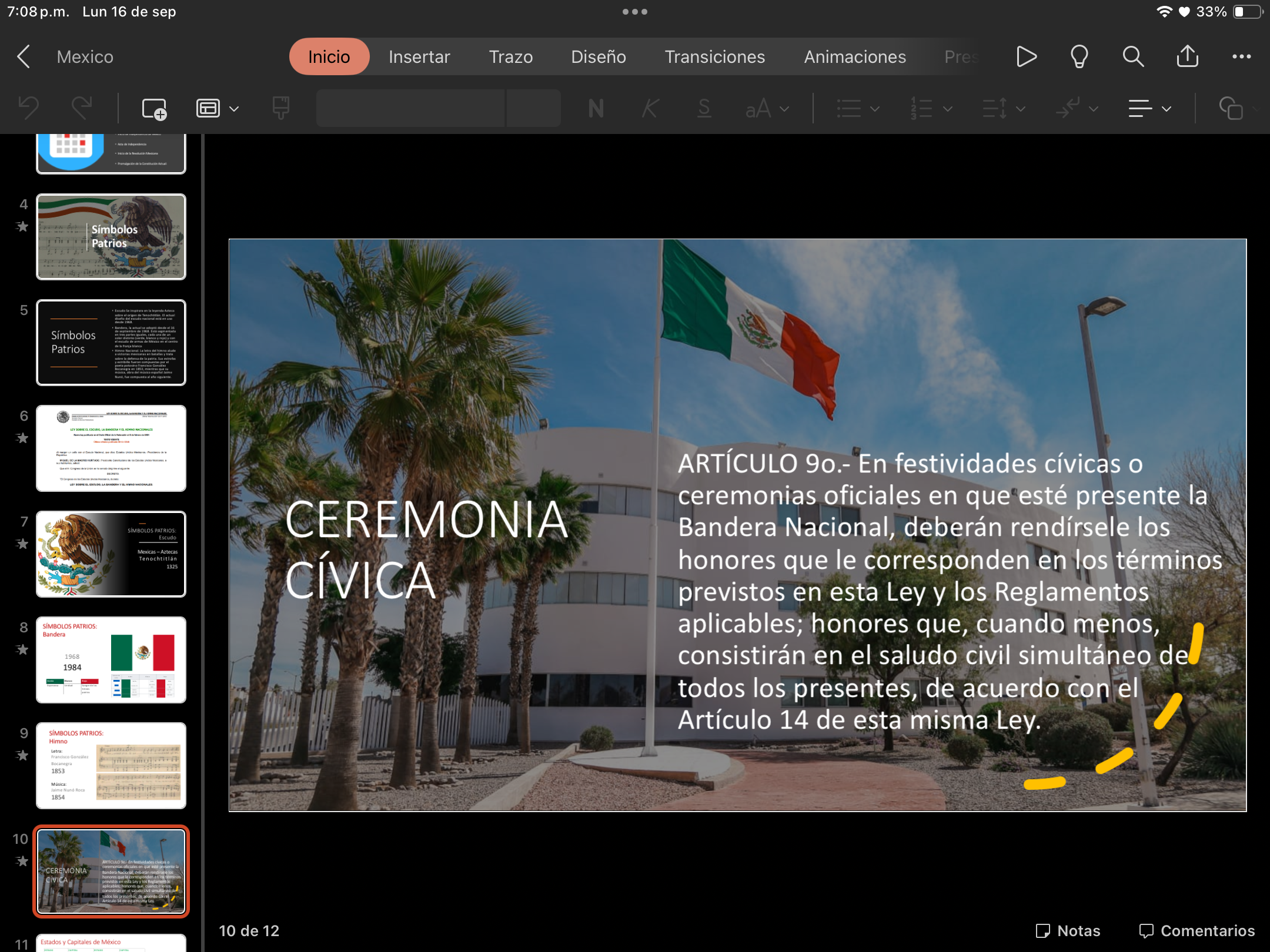Open the aA text formatting dropdown
The width and height of the screenshot is (1270, 952).
767,109
